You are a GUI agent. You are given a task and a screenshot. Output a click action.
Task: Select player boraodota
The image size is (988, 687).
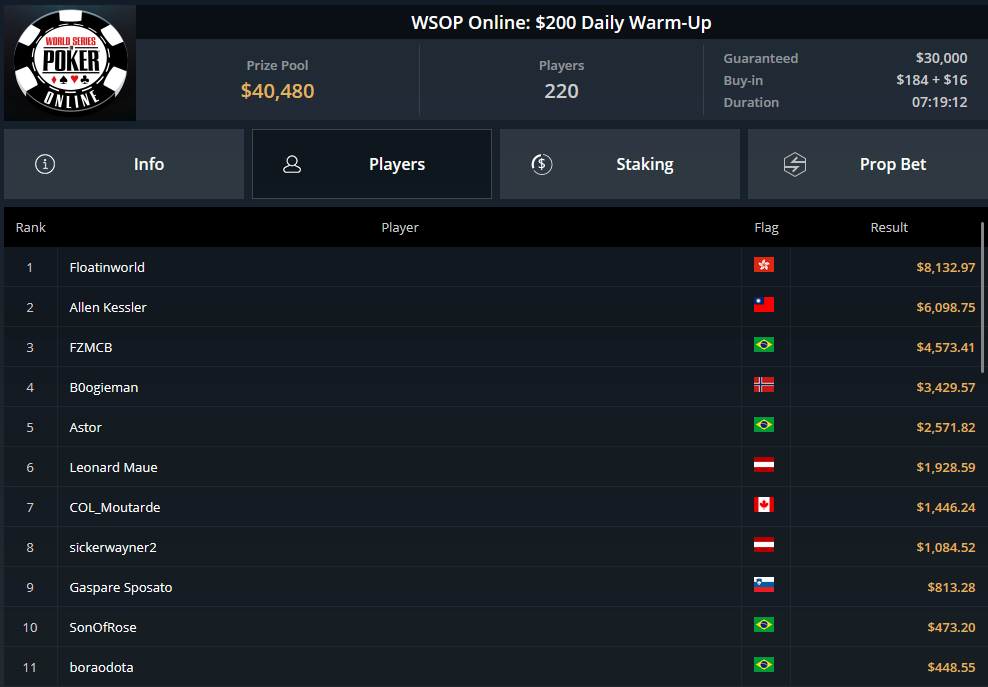pyautogui.click(x=101, y=667)
